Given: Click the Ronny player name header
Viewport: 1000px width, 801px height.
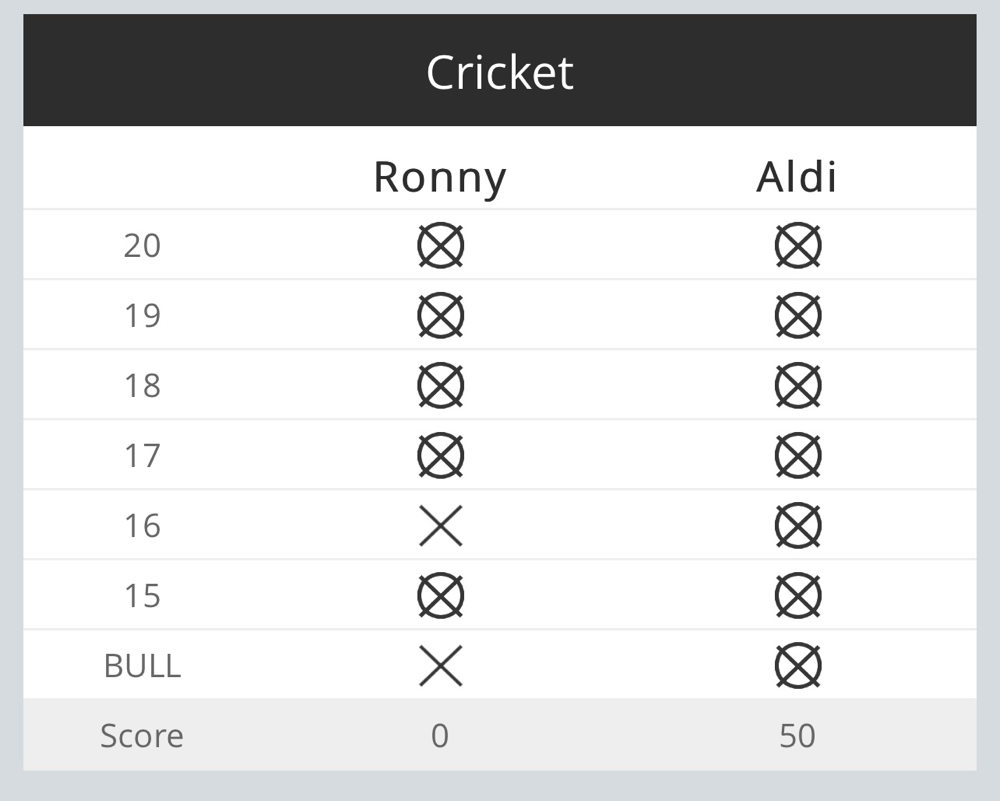Looking at the screenshot, I should coord(440,178).
